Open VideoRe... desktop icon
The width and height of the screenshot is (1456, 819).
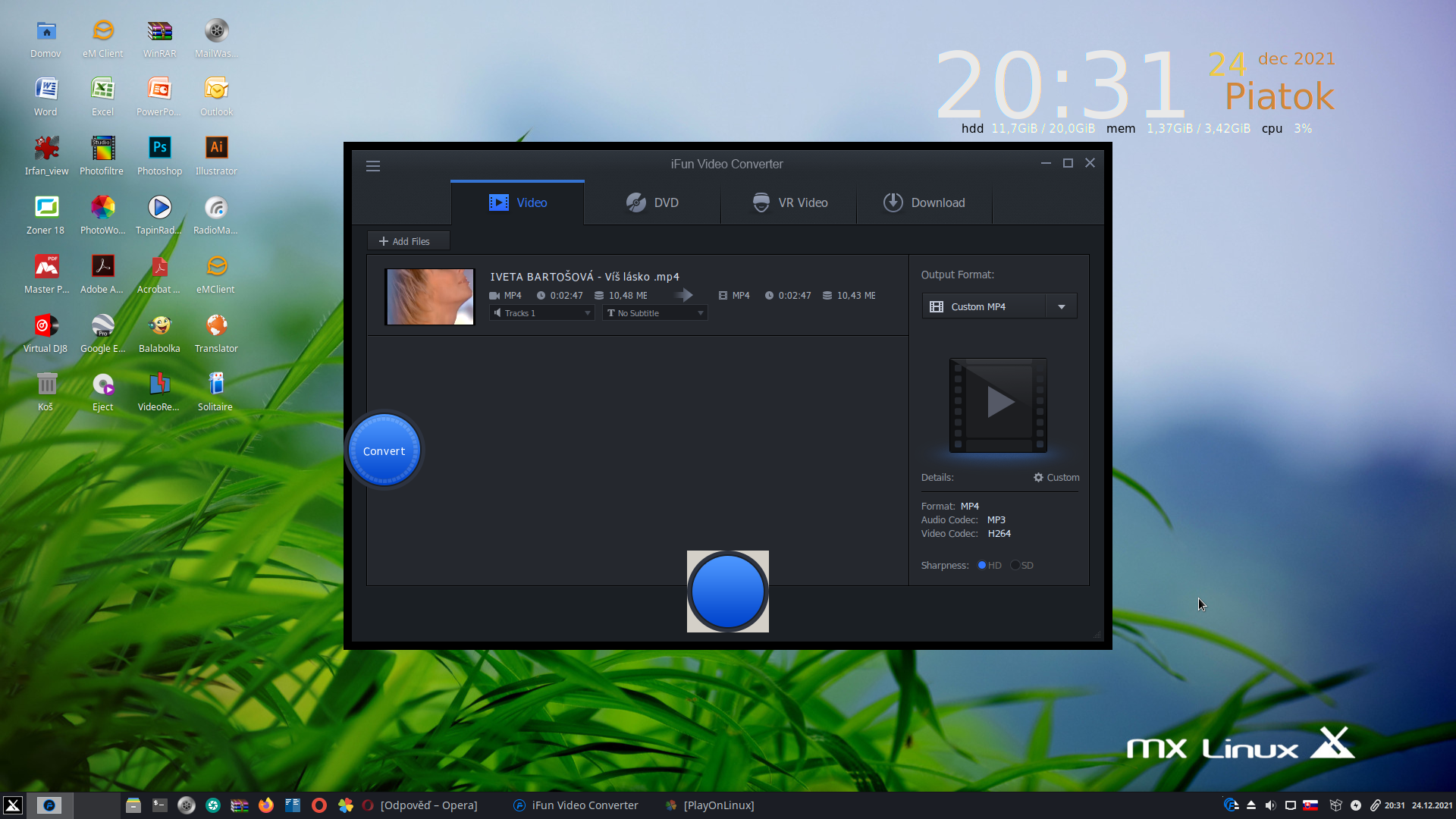point(159,384)
